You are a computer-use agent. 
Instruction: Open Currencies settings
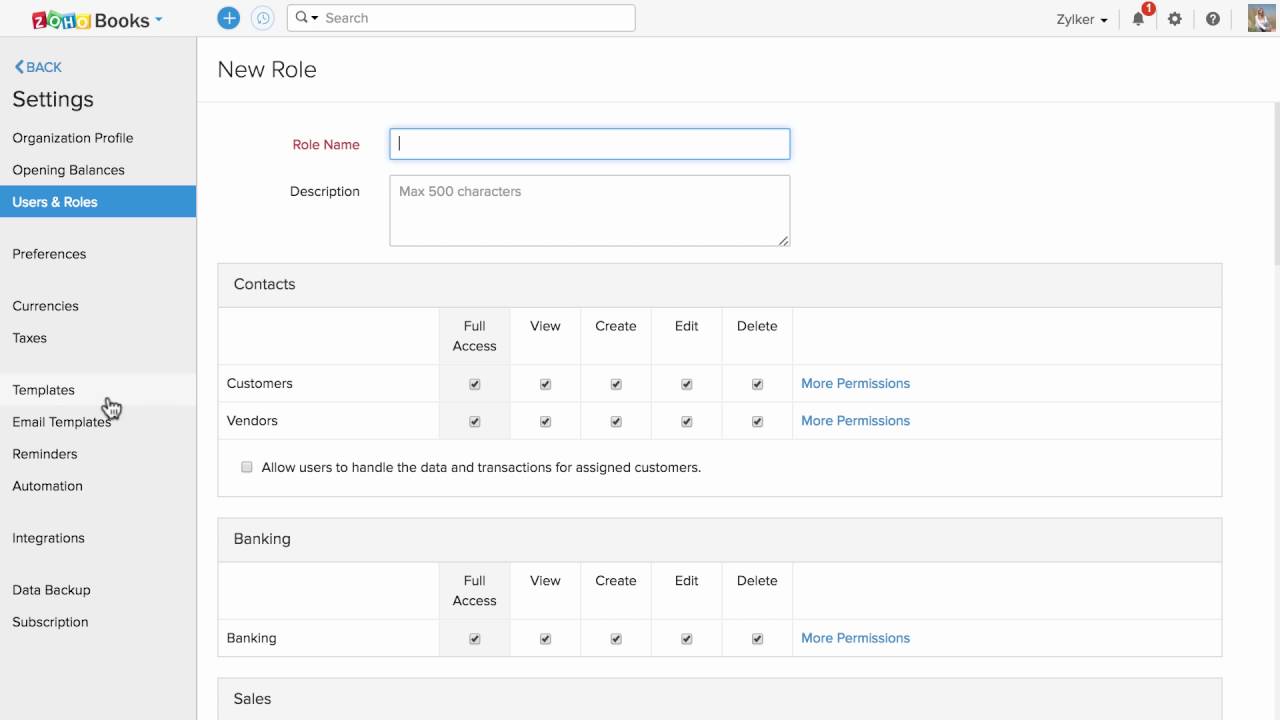(45, 306)
